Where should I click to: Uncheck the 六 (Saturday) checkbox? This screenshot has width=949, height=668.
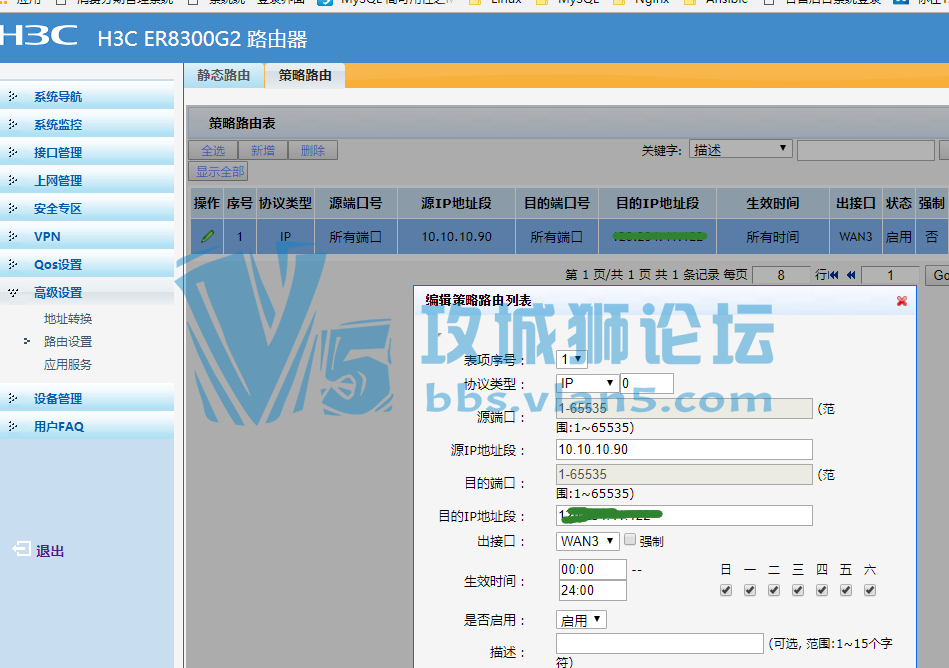coord(870,590)
